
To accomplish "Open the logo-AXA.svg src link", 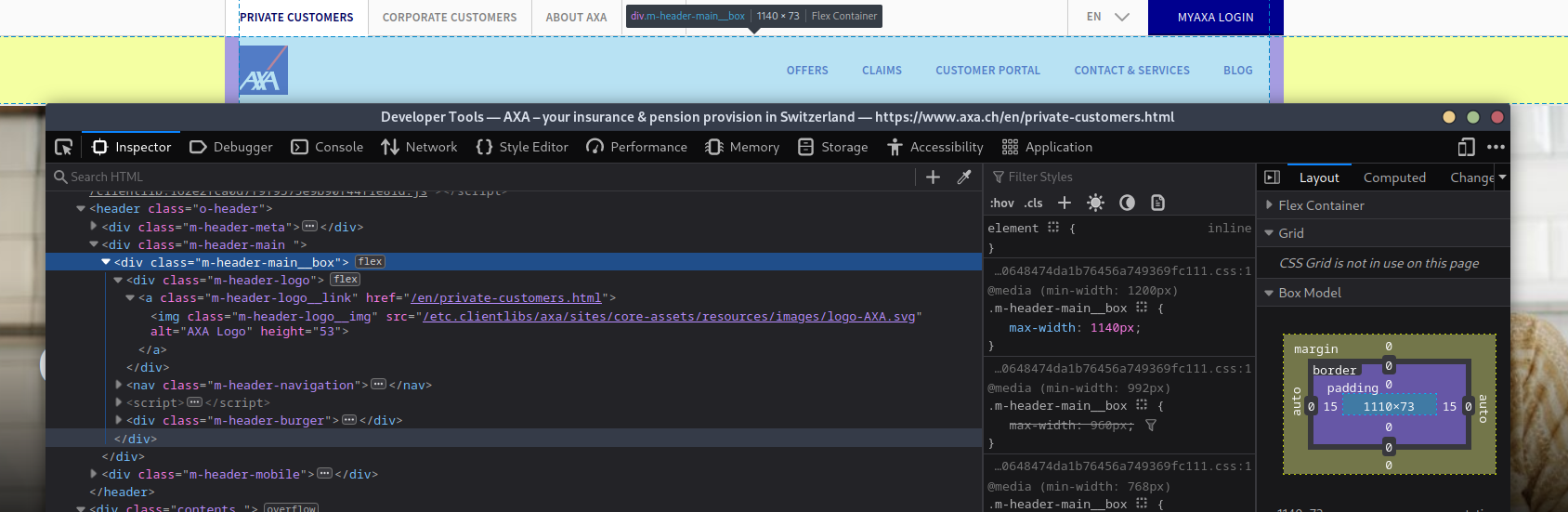I will pos(669,316).
